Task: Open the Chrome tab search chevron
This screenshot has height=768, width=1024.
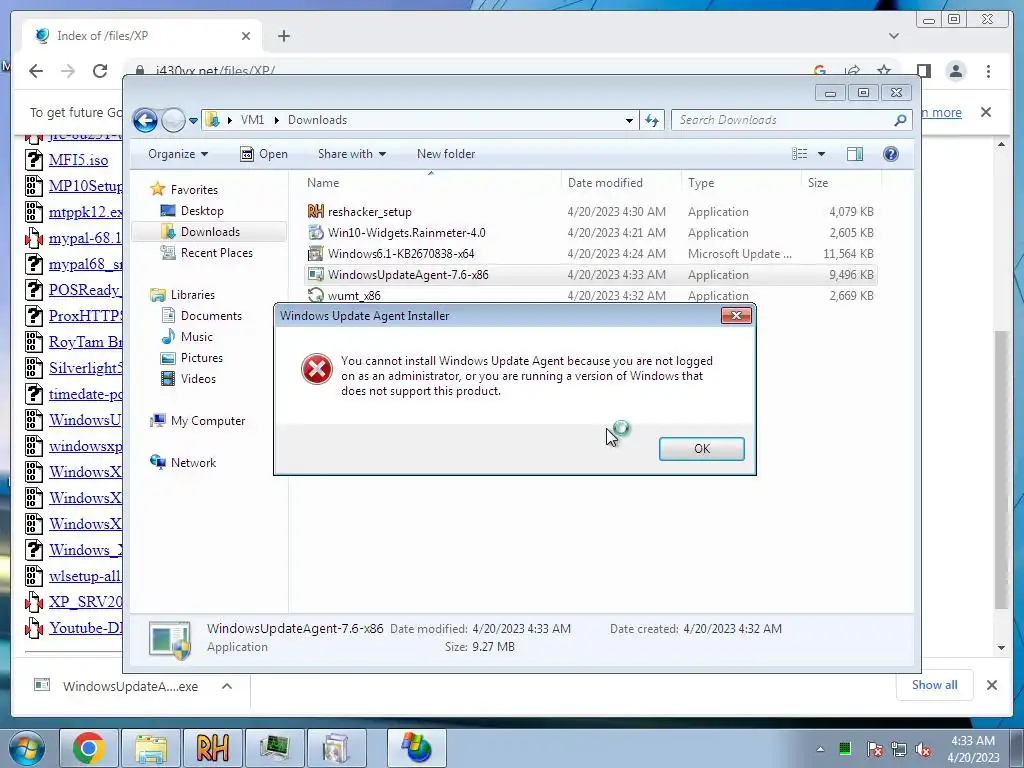Action: point(893,36)
